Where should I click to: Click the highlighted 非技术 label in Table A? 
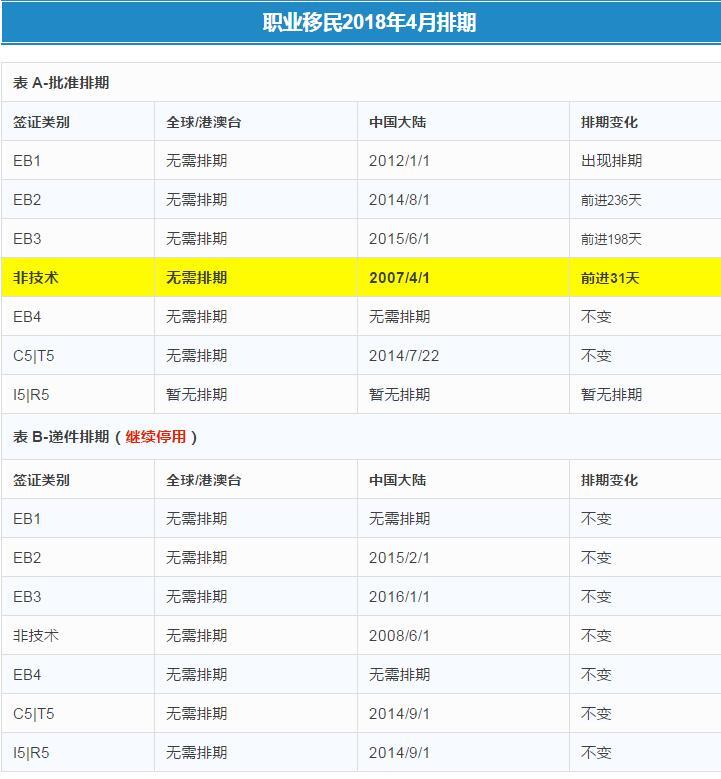click(x=36, y=277)
